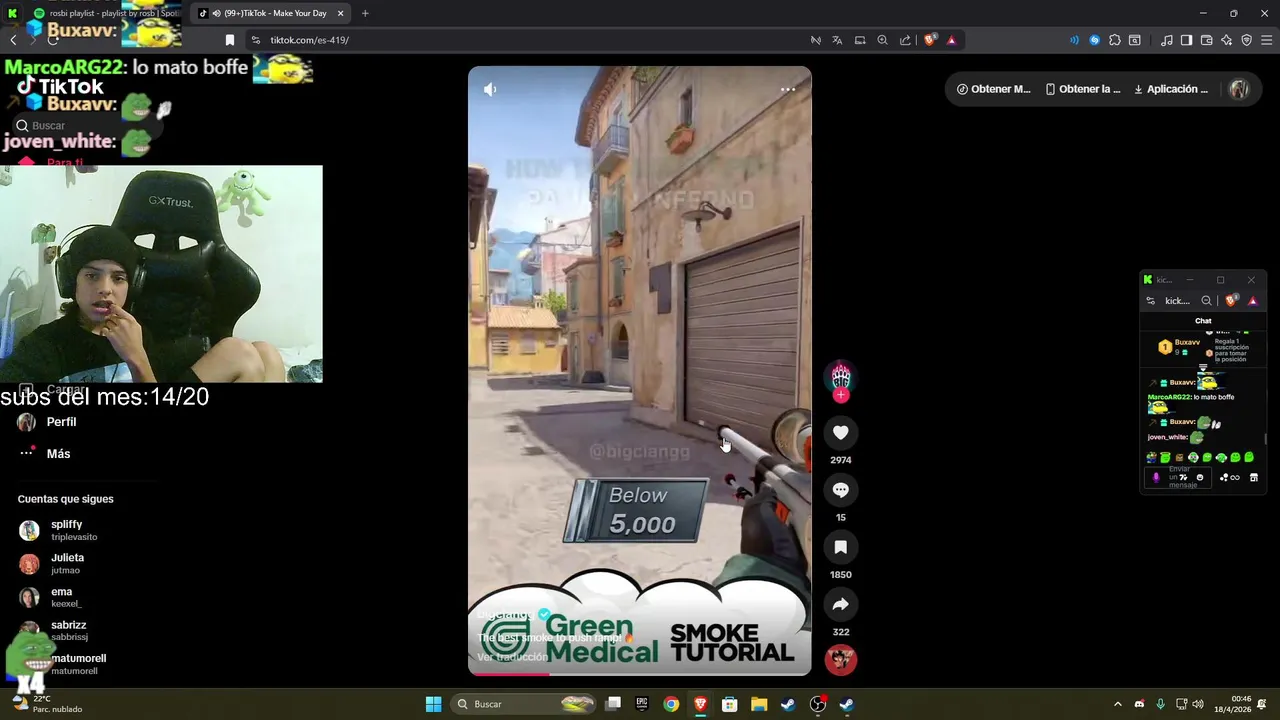The width and height of the screenshot is (1280, 720).
Task: Open the spinning sound disc thumbnail
Action: click(x=840, y=660)
